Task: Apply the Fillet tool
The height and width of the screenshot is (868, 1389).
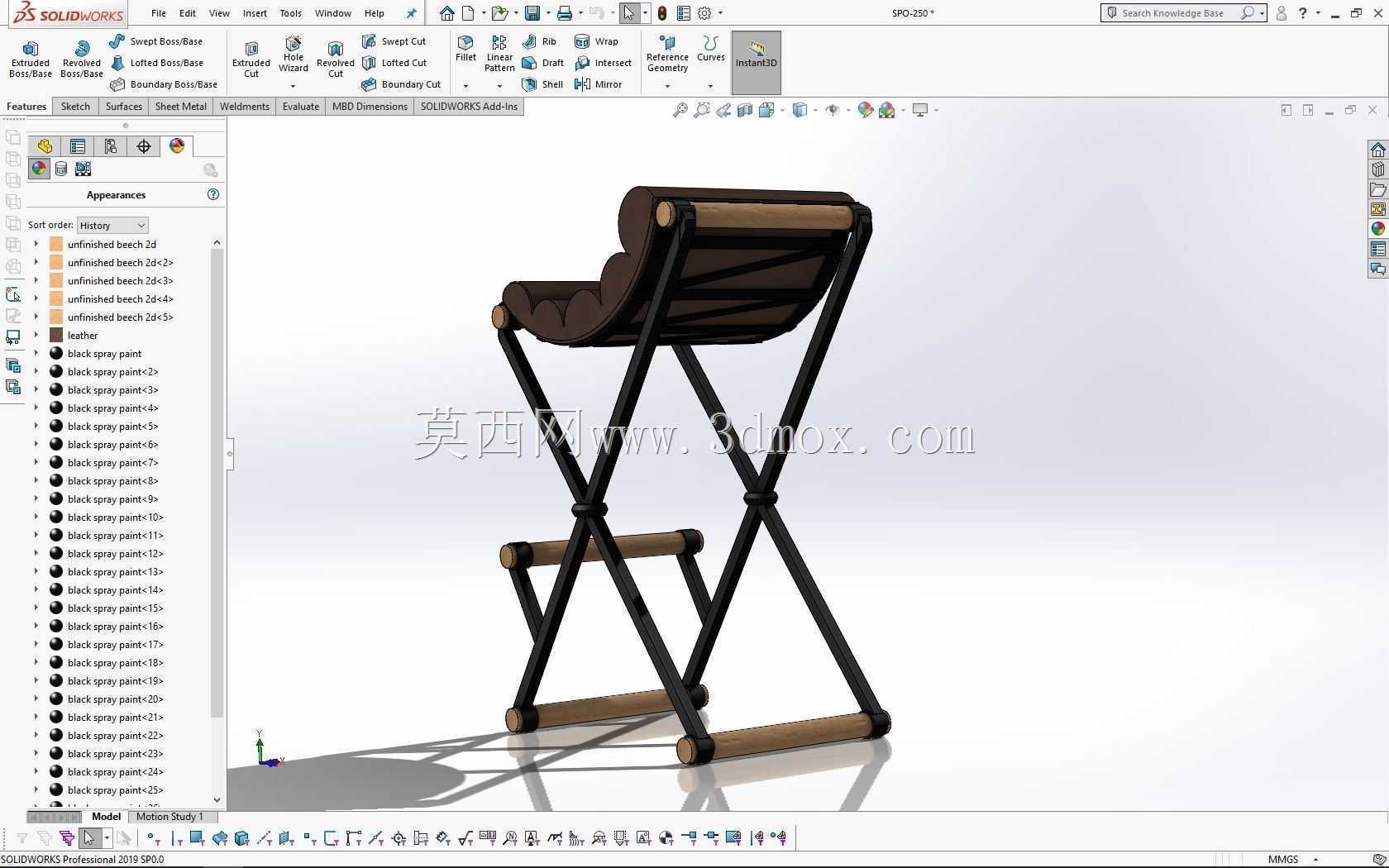Action: pos(465,49)
